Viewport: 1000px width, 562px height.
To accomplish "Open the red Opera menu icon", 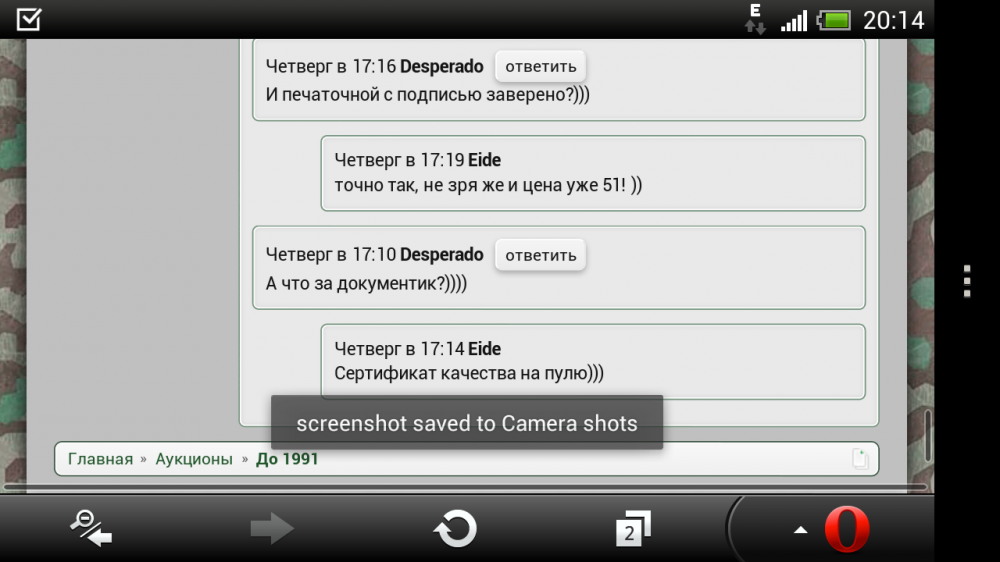I will pos(847,529).
